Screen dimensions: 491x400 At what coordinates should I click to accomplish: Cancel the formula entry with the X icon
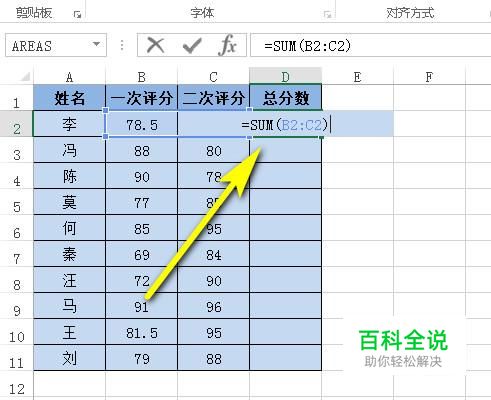point(155,45)
